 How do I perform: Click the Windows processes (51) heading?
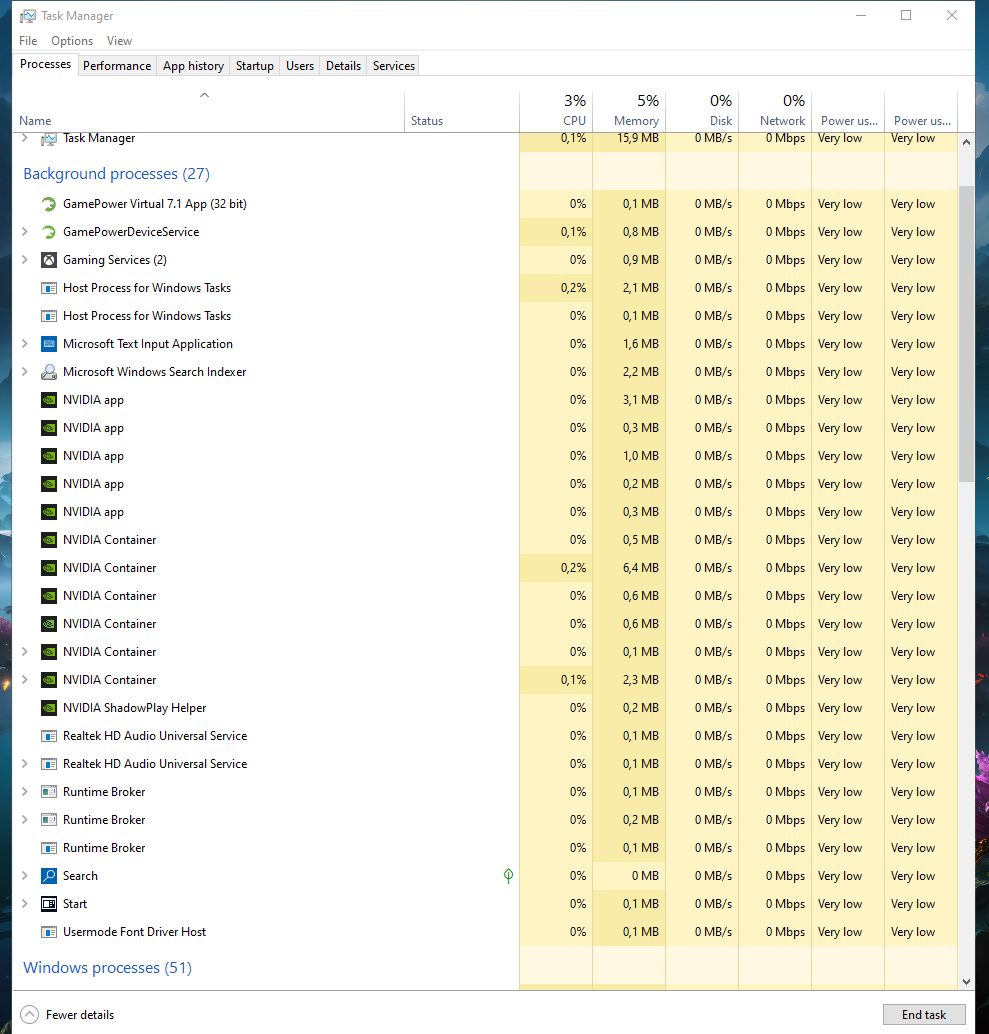[107, 967]
